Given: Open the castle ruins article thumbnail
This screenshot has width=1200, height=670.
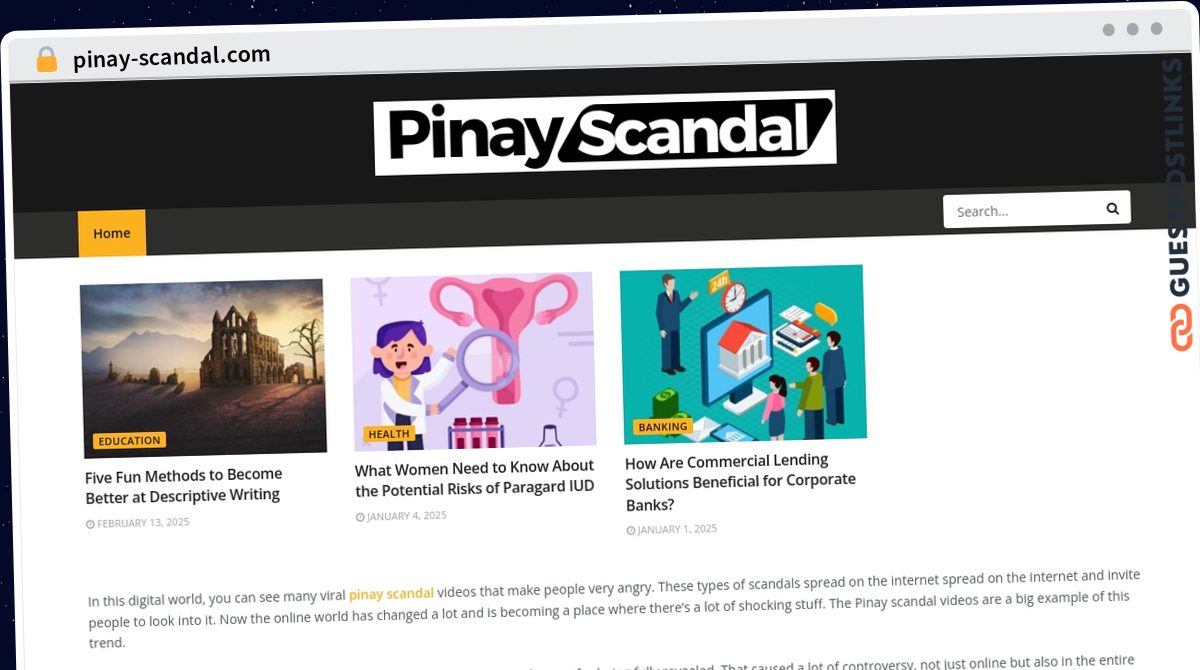Looking at the screenshot, I should (x=203, y=368).
